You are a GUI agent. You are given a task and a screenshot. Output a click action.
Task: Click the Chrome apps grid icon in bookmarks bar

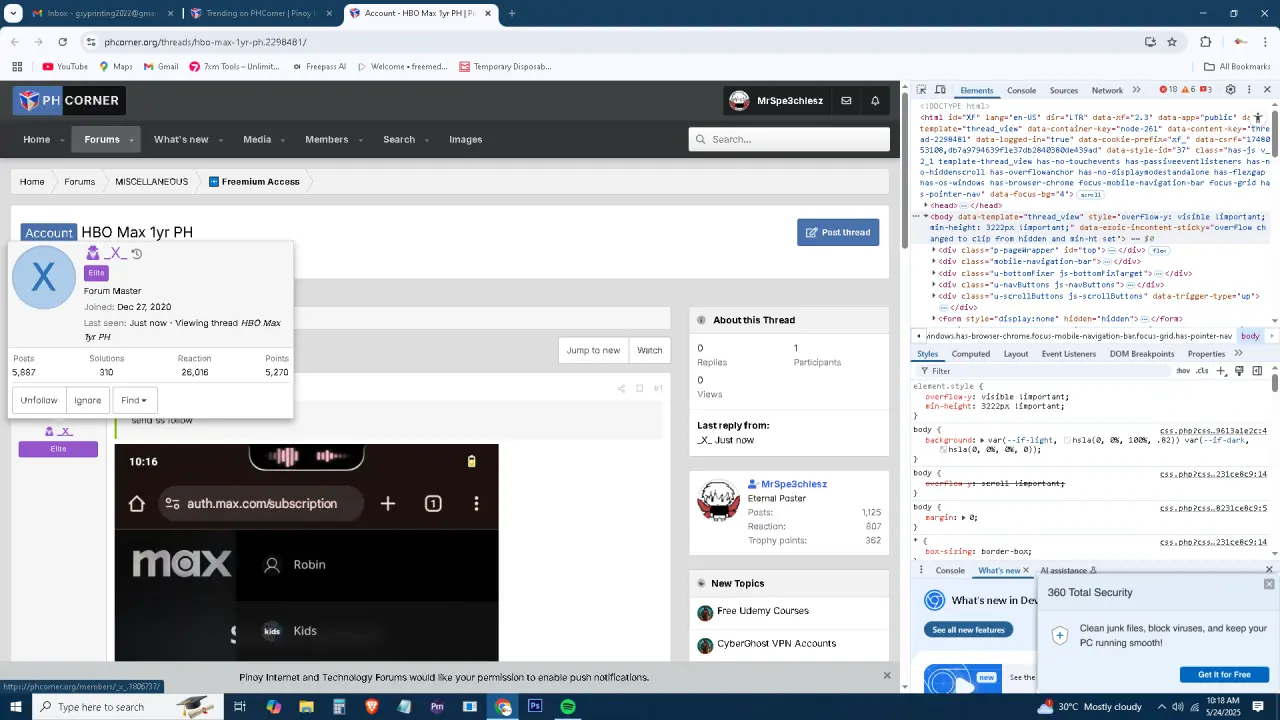coord(17,67)
